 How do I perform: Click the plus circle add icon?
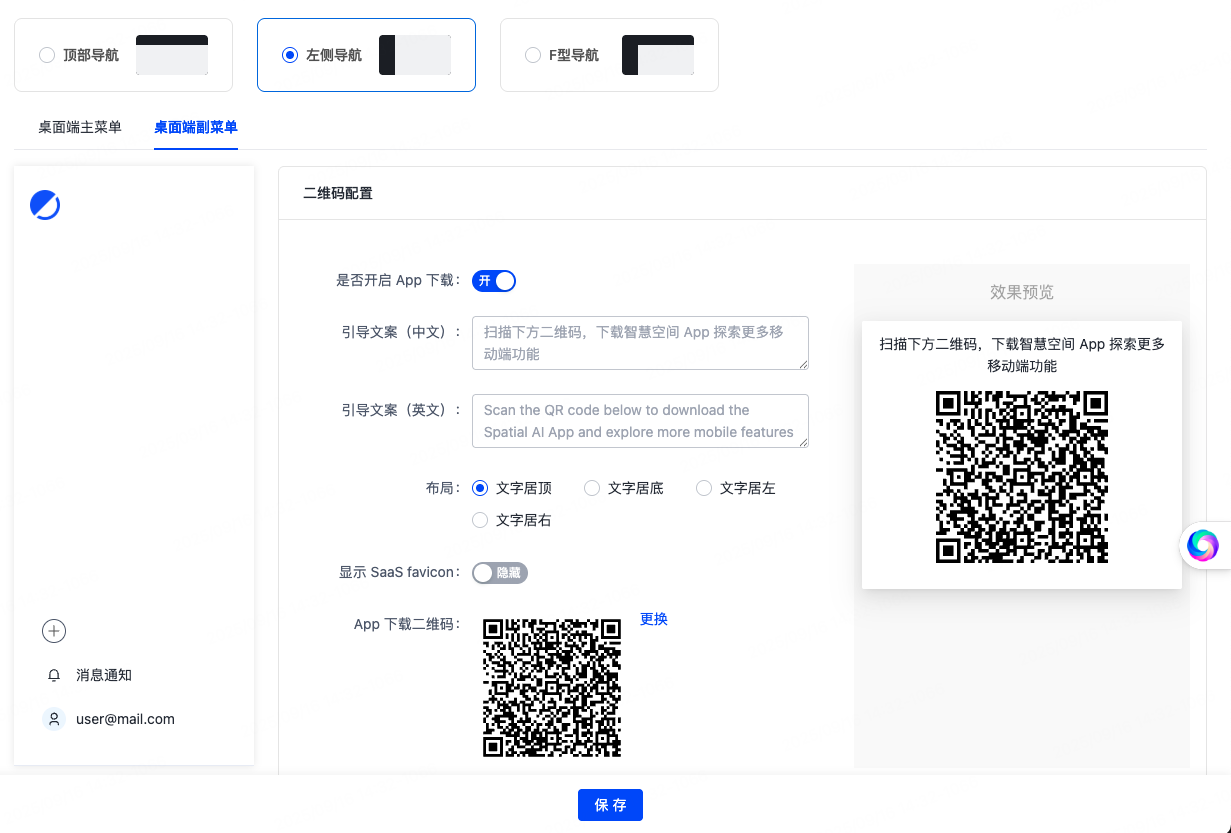pyautogui.click(x=54, y=631)
